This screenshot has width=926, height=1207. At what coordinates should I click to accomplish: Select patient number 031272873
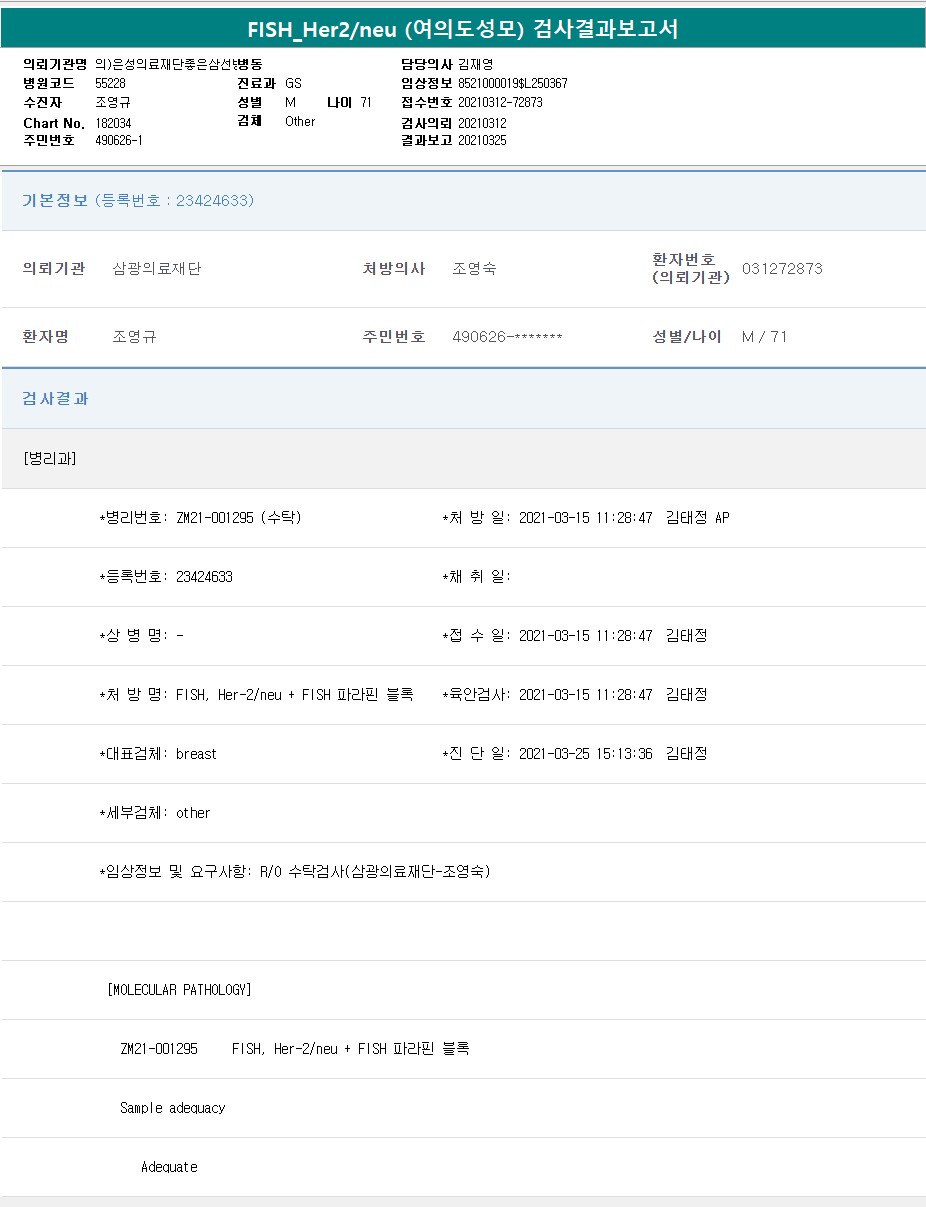[782, 268]
